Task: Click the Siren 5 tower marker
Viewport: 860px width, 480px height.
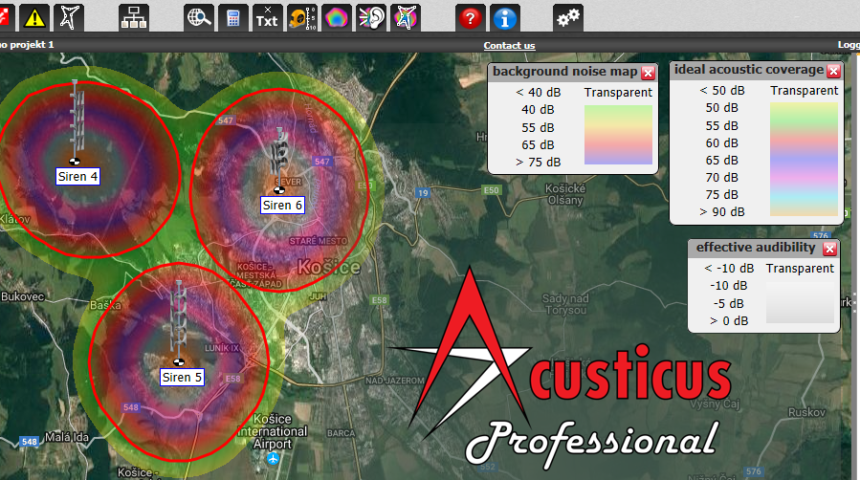Action: click(x=179, y=323)
